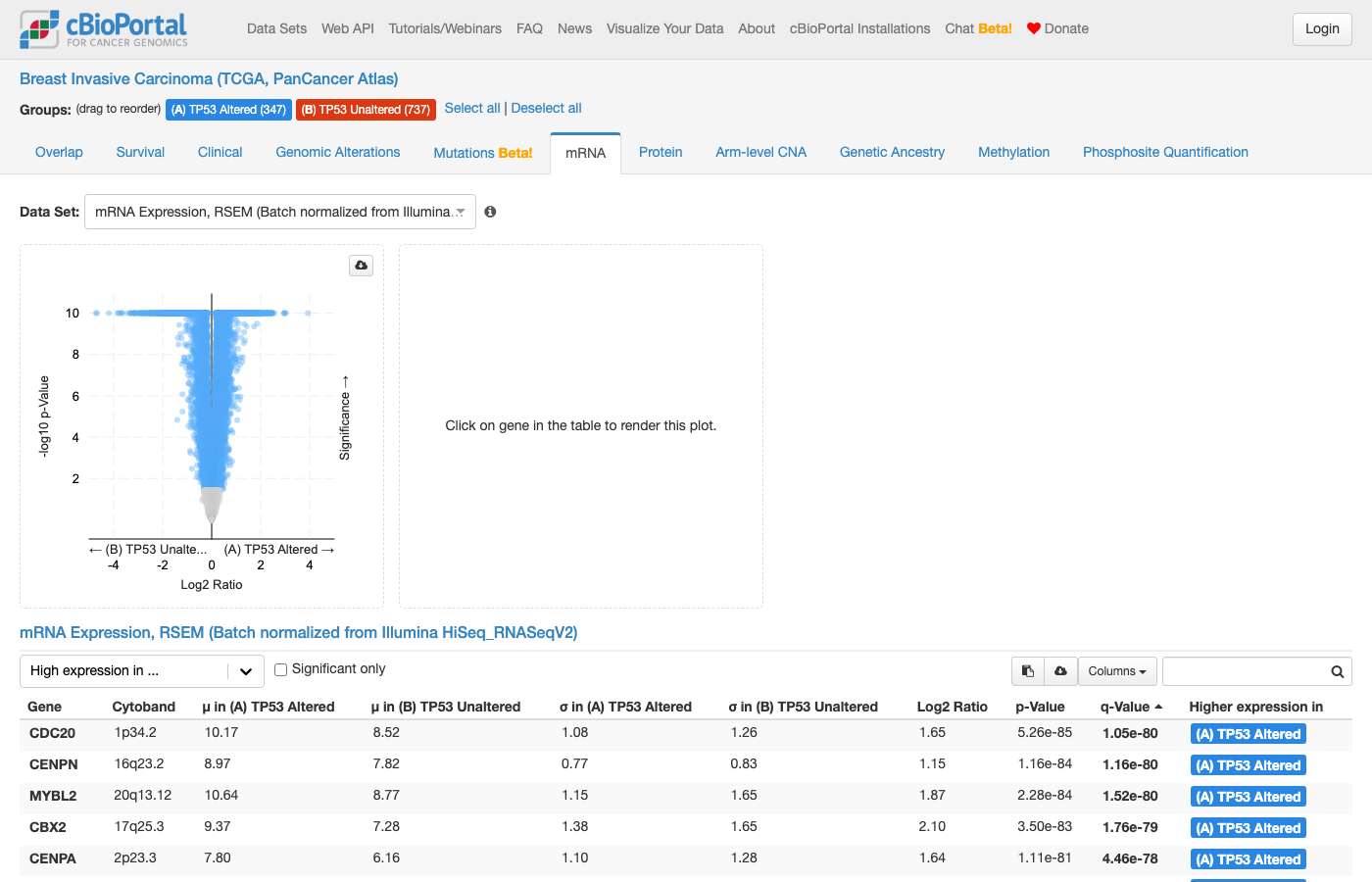1372x882 pixels.
Task: Switch to the Overlap tab
Action: (x=59, y=152)
